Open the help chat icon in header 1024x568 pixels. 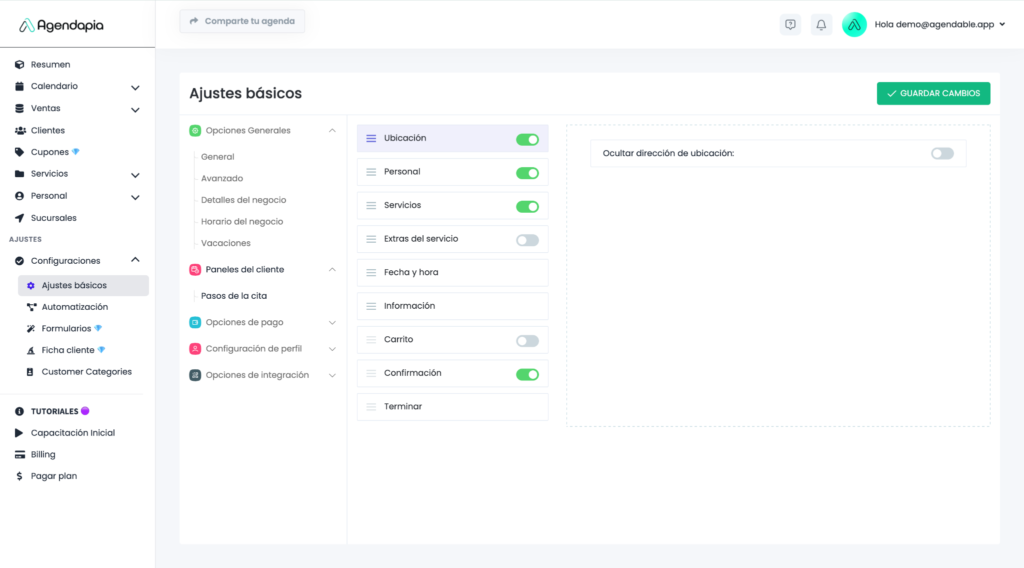tap(790, 25)
